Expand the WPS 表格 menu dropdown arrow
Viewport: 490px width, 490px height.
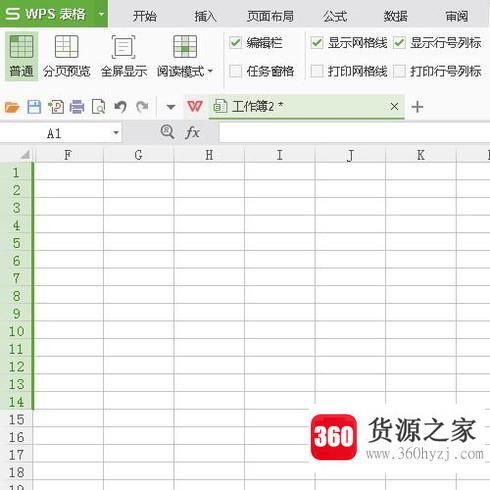click(101, 14)
